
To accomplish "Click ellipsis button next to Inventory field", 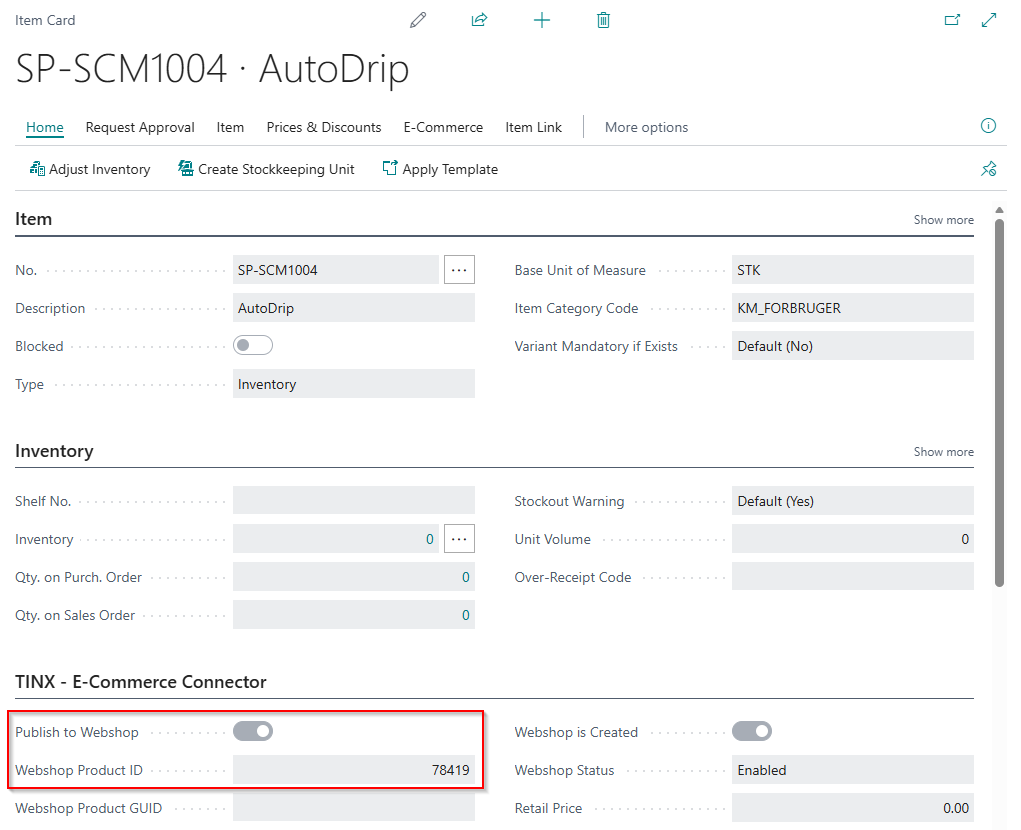I will [459, 538].
